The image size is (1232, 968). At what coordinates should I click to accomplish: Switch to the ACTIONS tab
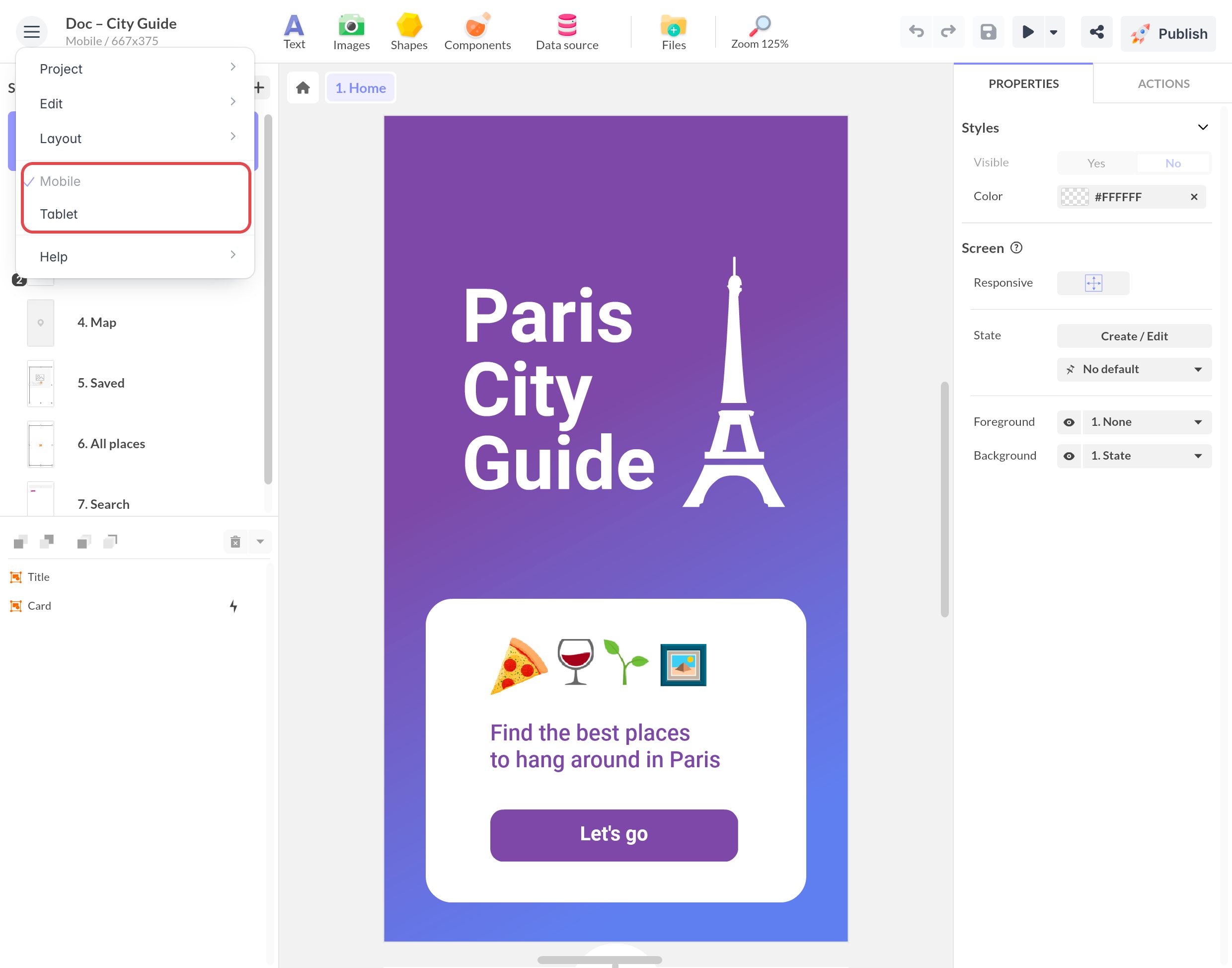[1163, 84]
